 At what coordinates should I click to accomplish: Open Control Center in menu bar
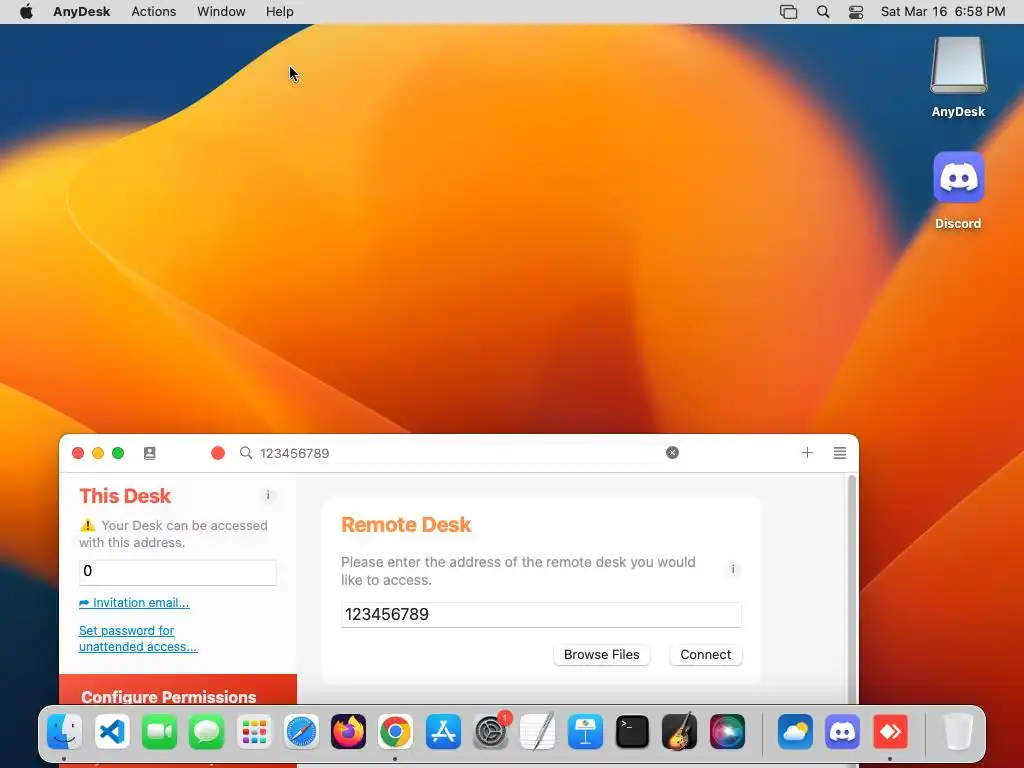click(856, 12)
